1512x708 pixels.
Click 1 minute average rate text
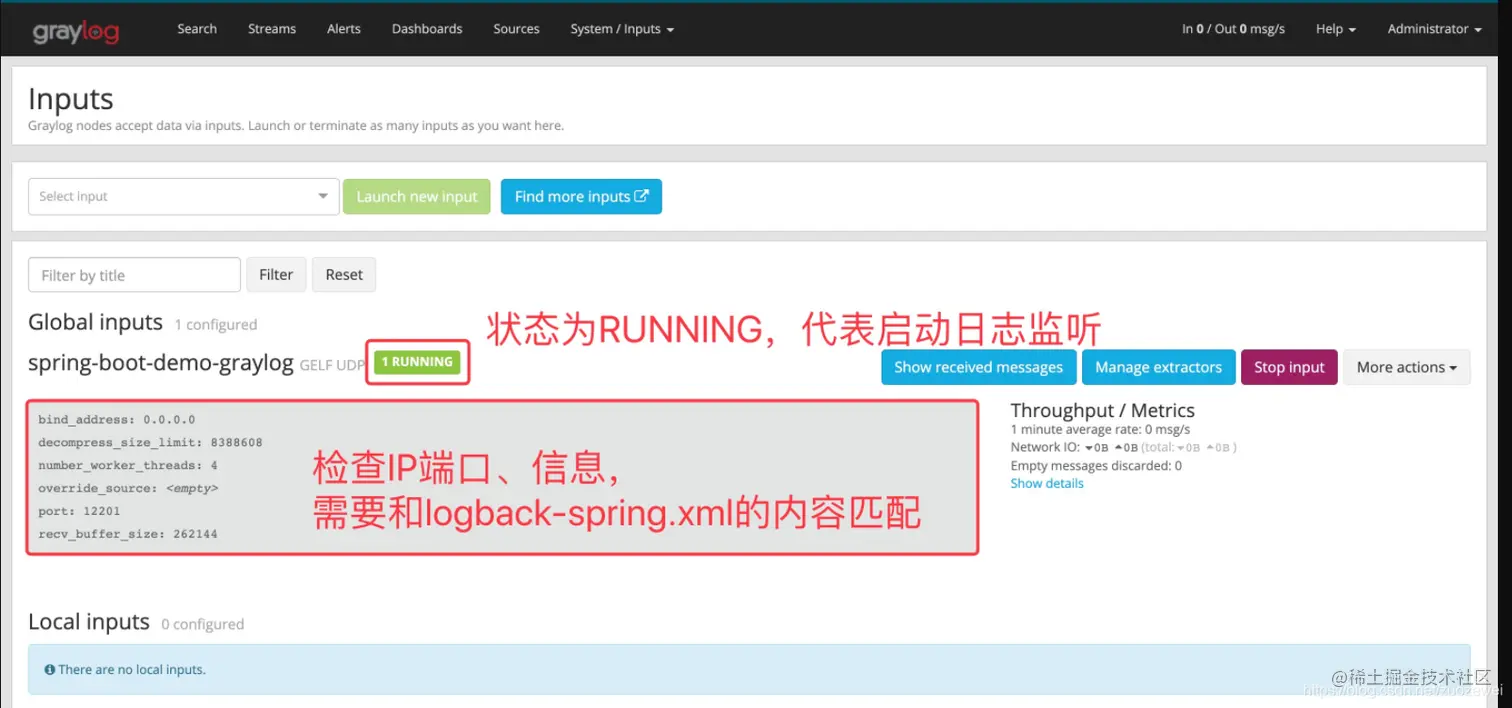tap(1100, 429)
